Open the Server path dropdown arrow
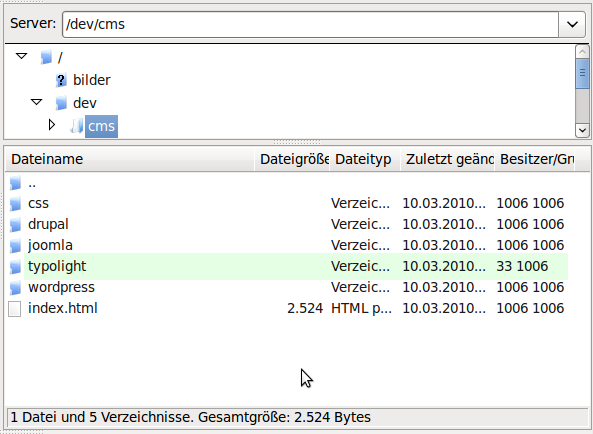Screen dimensions: 593x434 click(x=572, y=25)
